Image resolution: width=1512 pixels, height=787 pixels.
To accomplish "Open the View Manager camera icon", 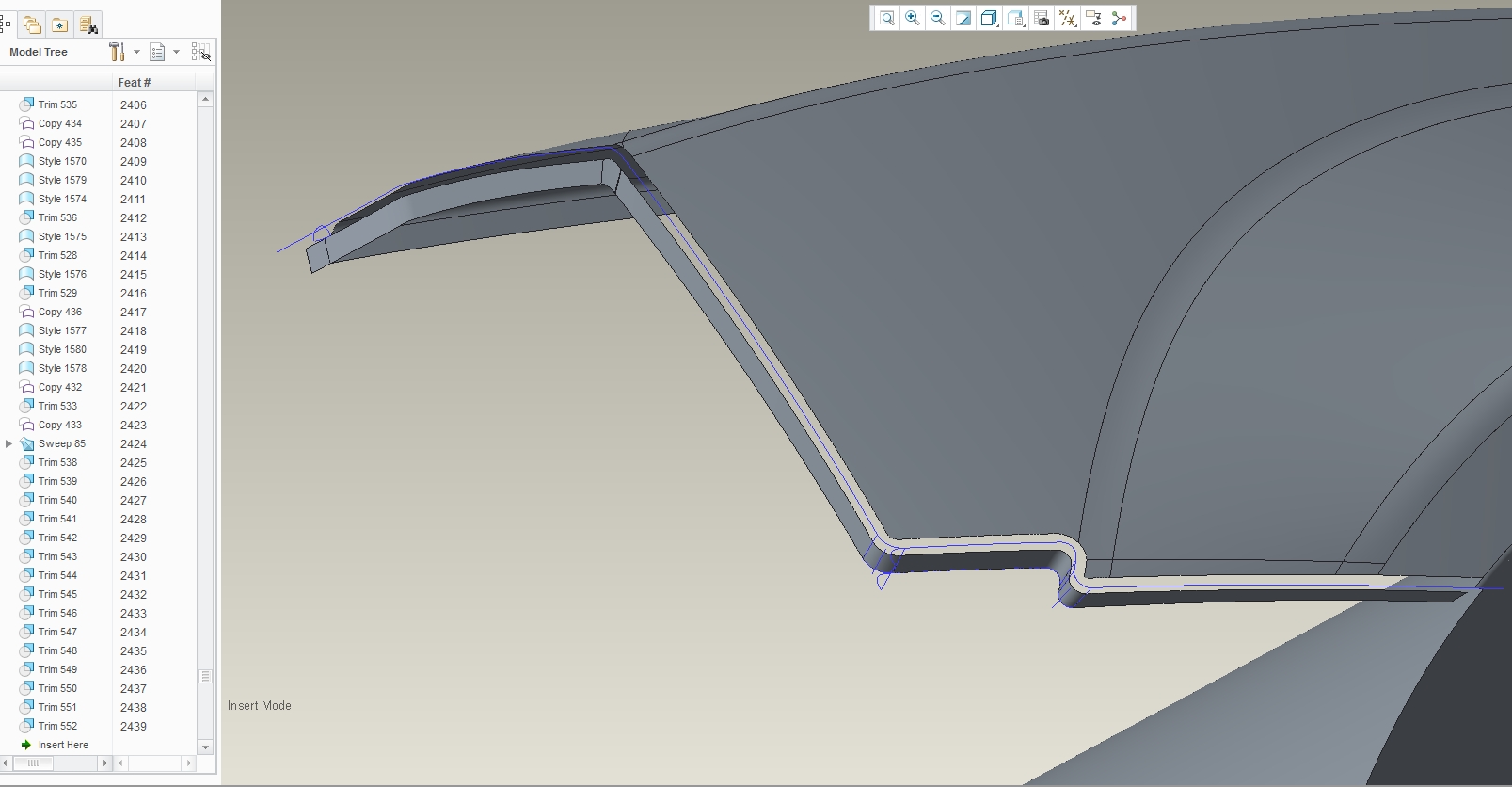I will pos(1042,18).
